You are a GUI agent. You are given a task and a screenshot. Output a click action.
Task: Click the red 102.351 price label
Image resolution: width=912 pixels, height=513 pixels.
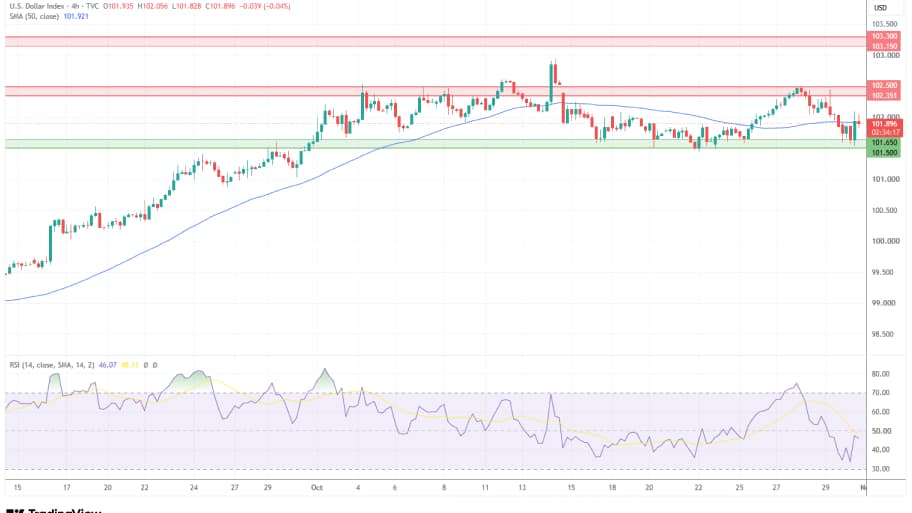884,95
